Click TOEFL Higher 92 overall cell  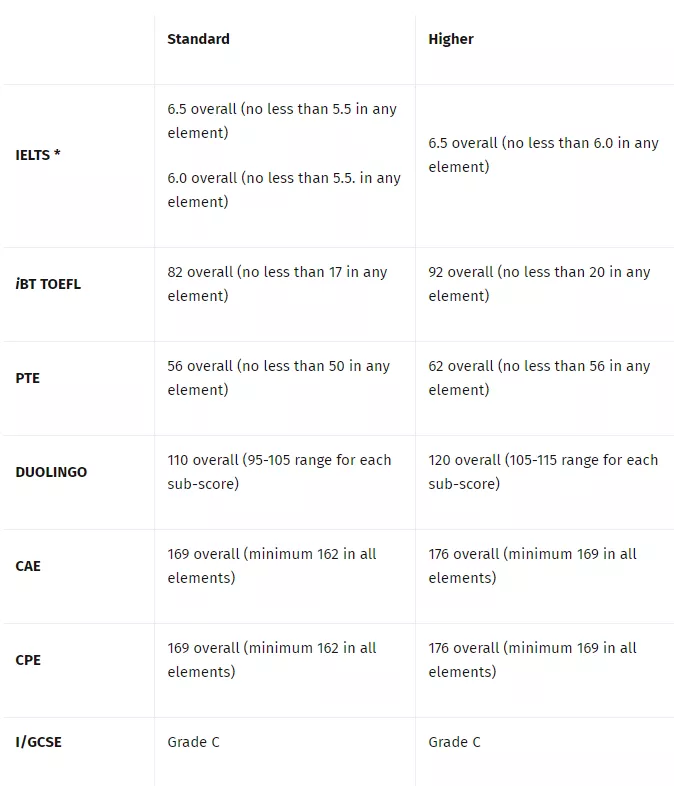pyautogui.click(x=539, y=284)
